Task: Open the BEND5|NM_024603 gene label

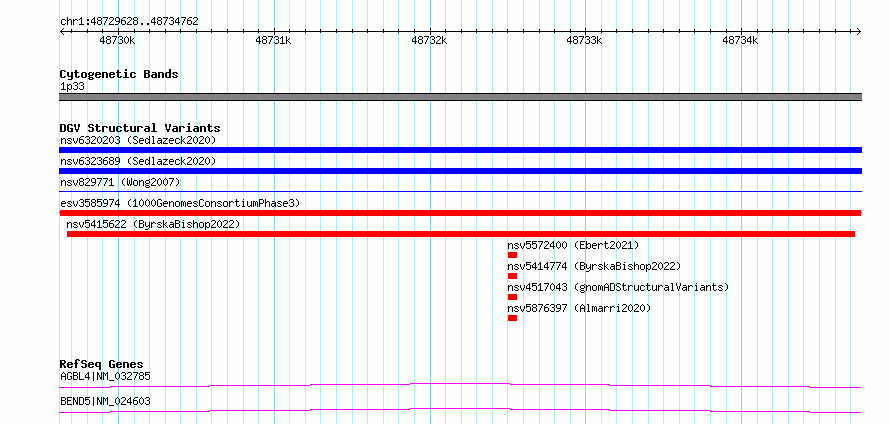Action: coord(105,401)
